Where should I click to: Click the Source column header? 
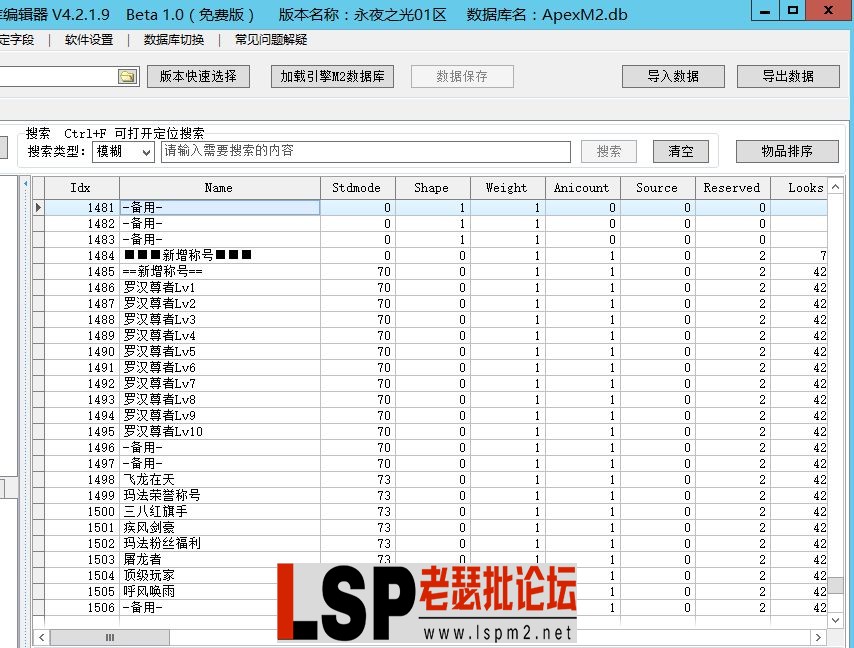657,188
